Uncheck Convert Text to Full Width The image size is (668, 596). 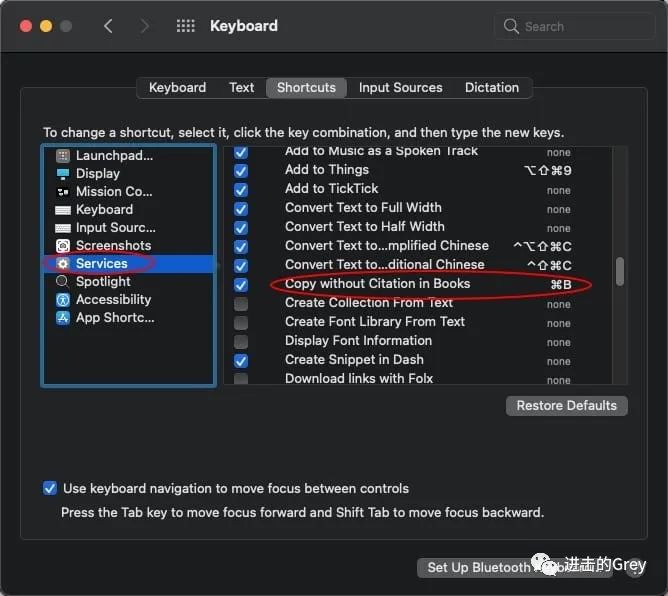coord(241,209)
